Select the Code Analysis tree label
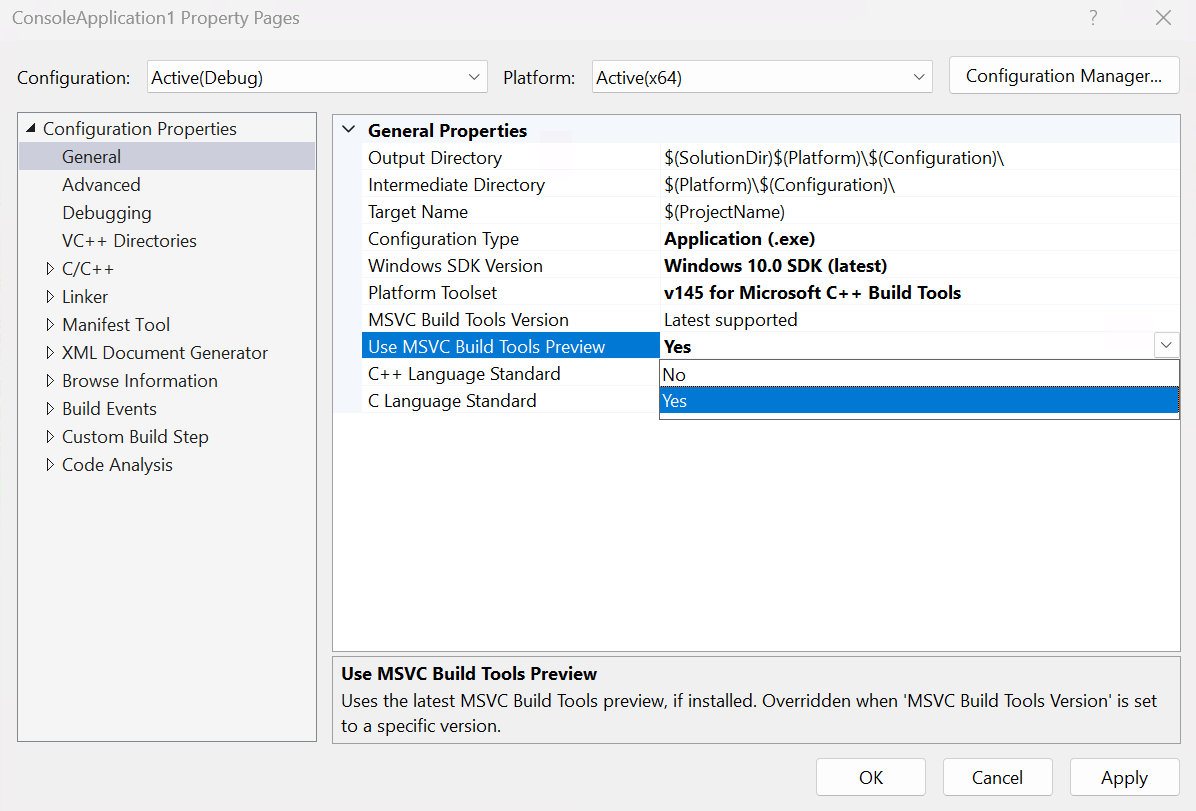The width and height of the screenshot is (1196, 811). [x=117, y=465]
